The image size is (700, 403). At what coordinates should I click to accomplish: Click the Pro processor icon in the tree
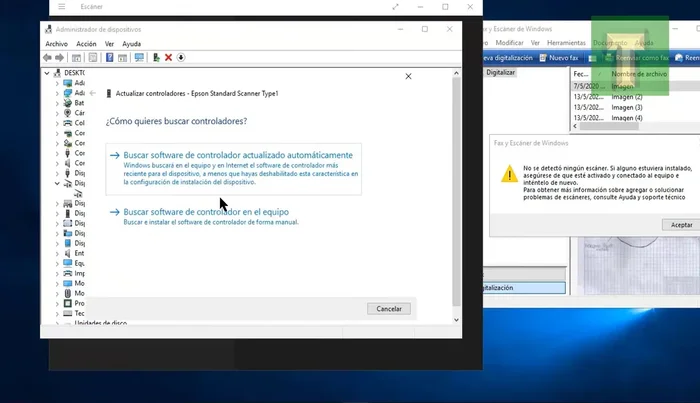click(67, 303)
